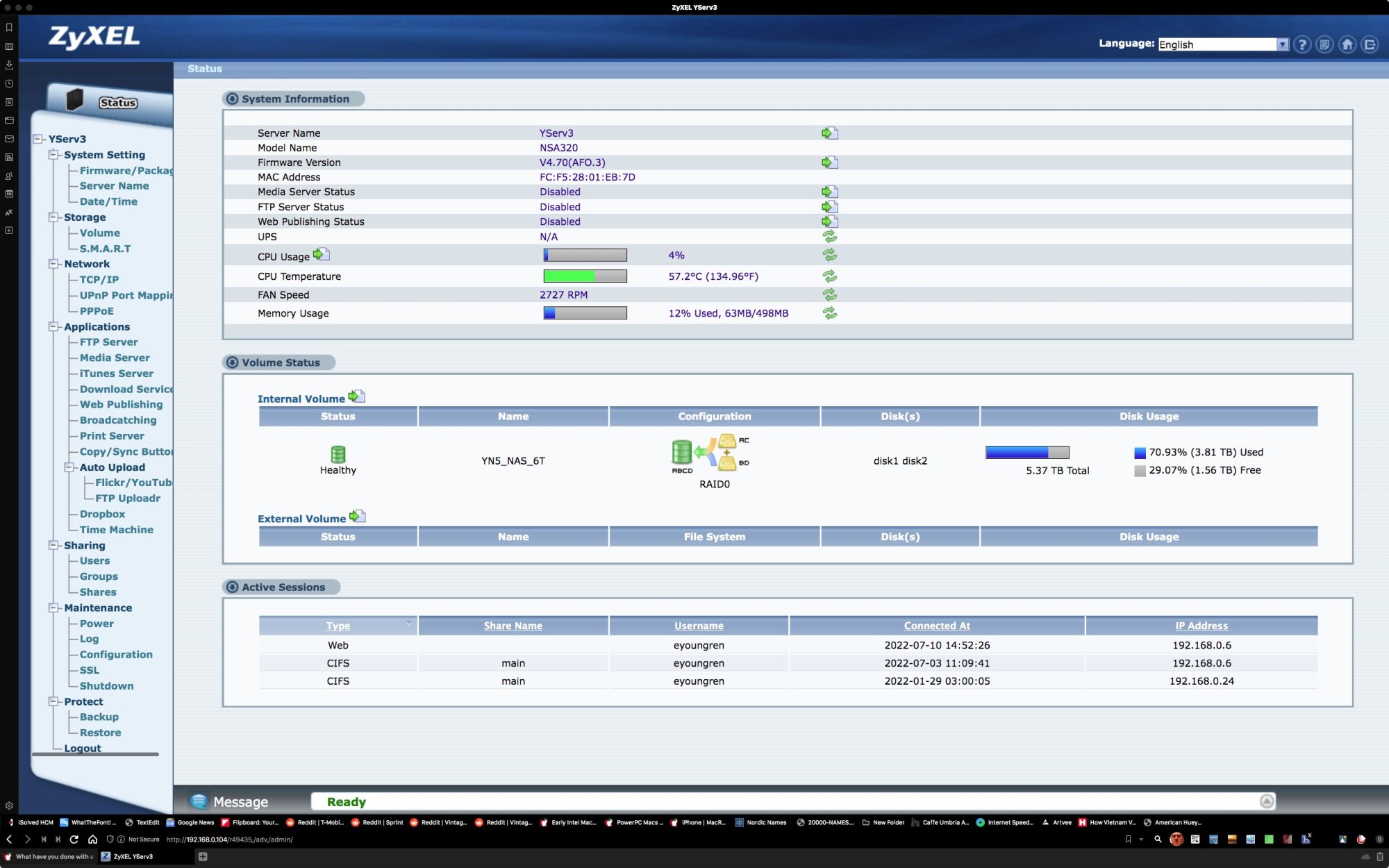Collapse the Active Sessions section
The width and height of the screenshot is (1389, 868).
coord(233,587)
